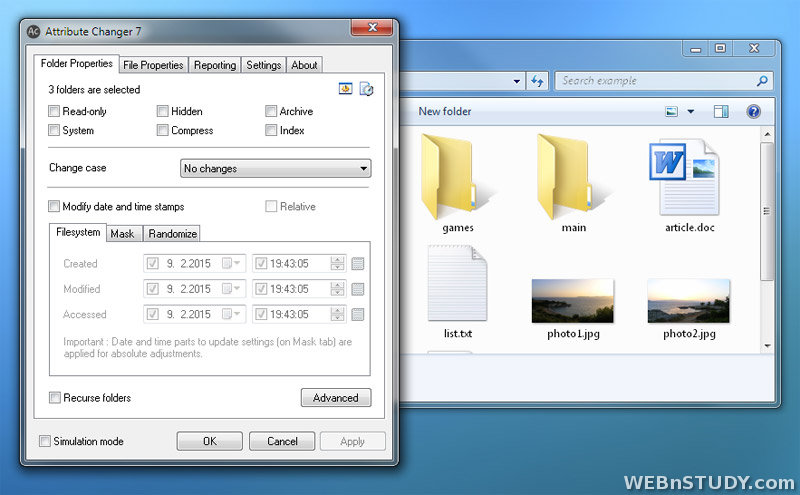Enable the Compress attribute checkbox

click(x=163, y=130)
